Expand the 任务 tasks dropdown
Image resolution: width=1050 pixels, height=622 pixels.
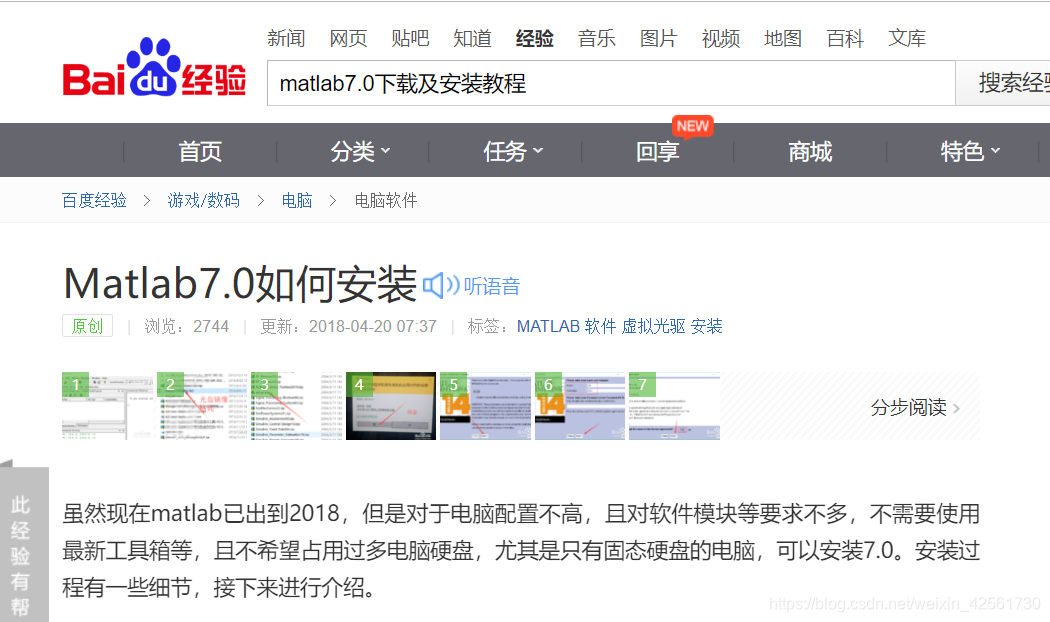pyautogui.click(x=512, y=151)
